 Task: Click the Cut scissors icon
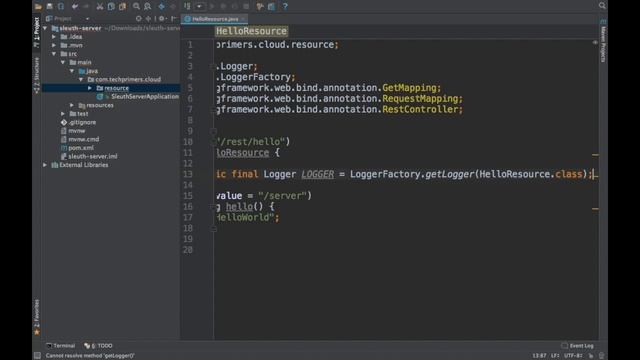coord(100,6)
